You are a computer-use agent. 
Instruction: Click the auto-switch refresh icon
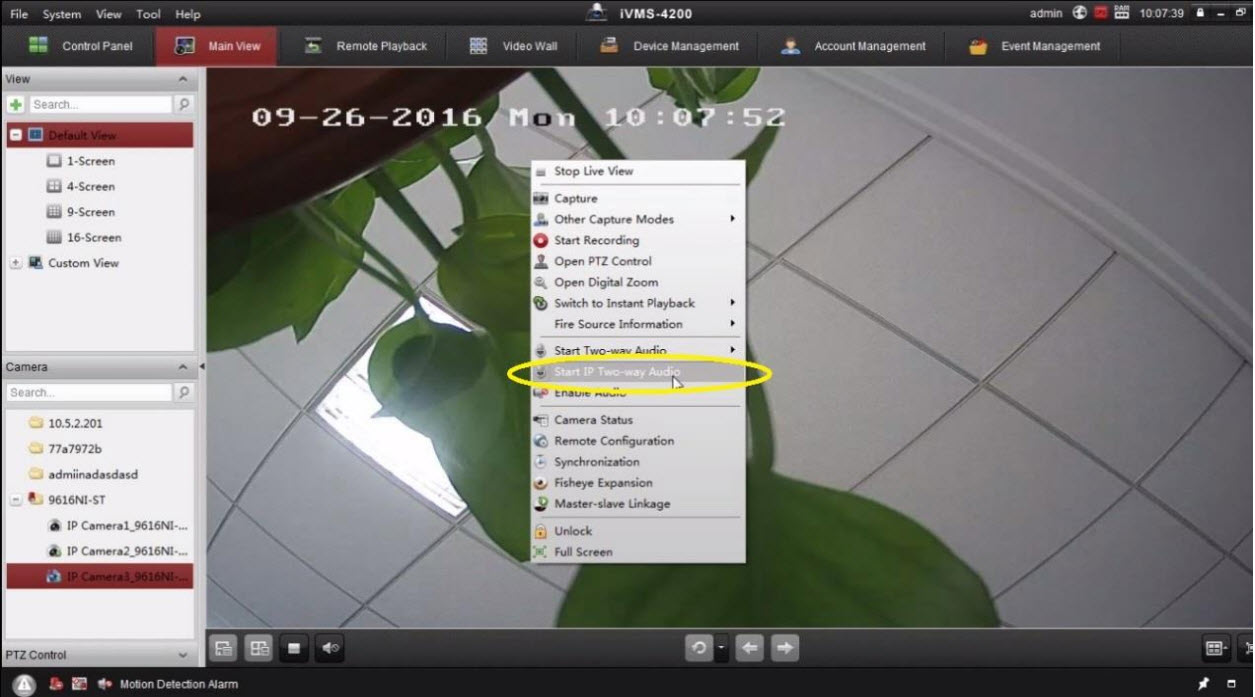point(698,648)
